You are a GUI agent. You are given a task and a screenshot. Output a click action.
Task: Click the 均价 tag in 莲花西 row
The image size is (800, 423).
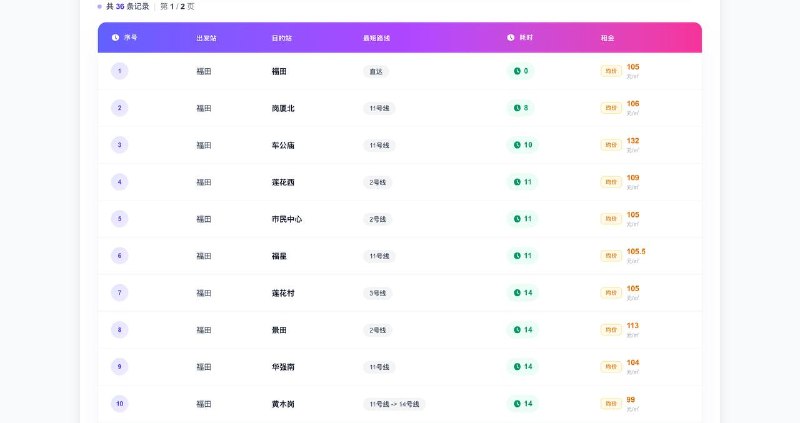(611, 182)
